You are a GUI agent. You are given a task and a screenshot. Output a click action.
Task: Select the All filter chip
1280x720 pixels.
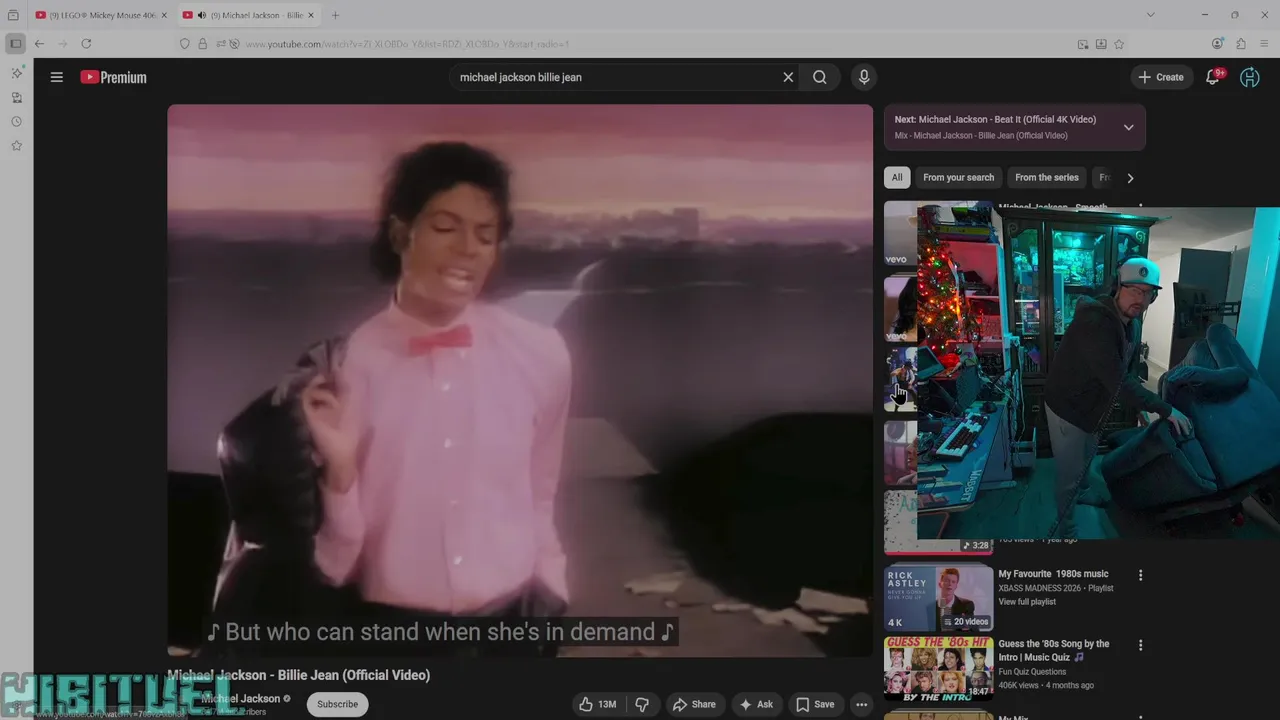897,178
